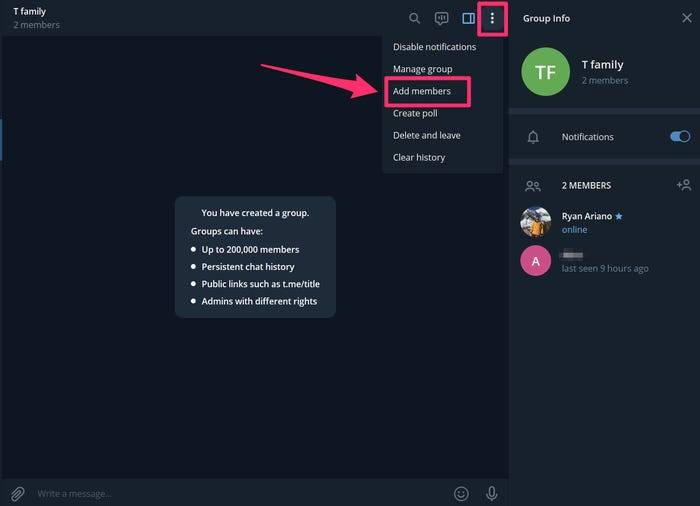The height and width of the screenshot is (506, 700).
Task: Click the add member icon beside 2 MEMBERS
Action: pyautogui.click(x=683, y=185)
